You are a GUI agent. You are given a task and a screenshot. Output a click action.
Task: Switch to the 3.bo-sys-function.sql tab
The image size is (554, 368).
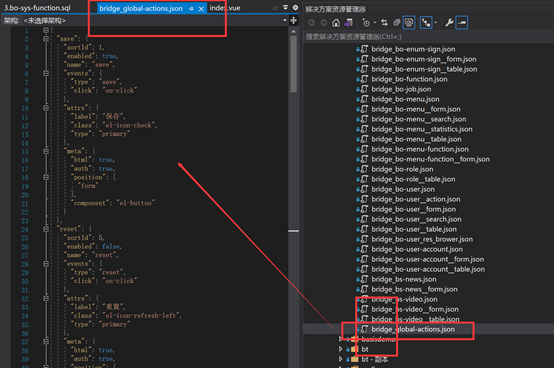[37, 8]
